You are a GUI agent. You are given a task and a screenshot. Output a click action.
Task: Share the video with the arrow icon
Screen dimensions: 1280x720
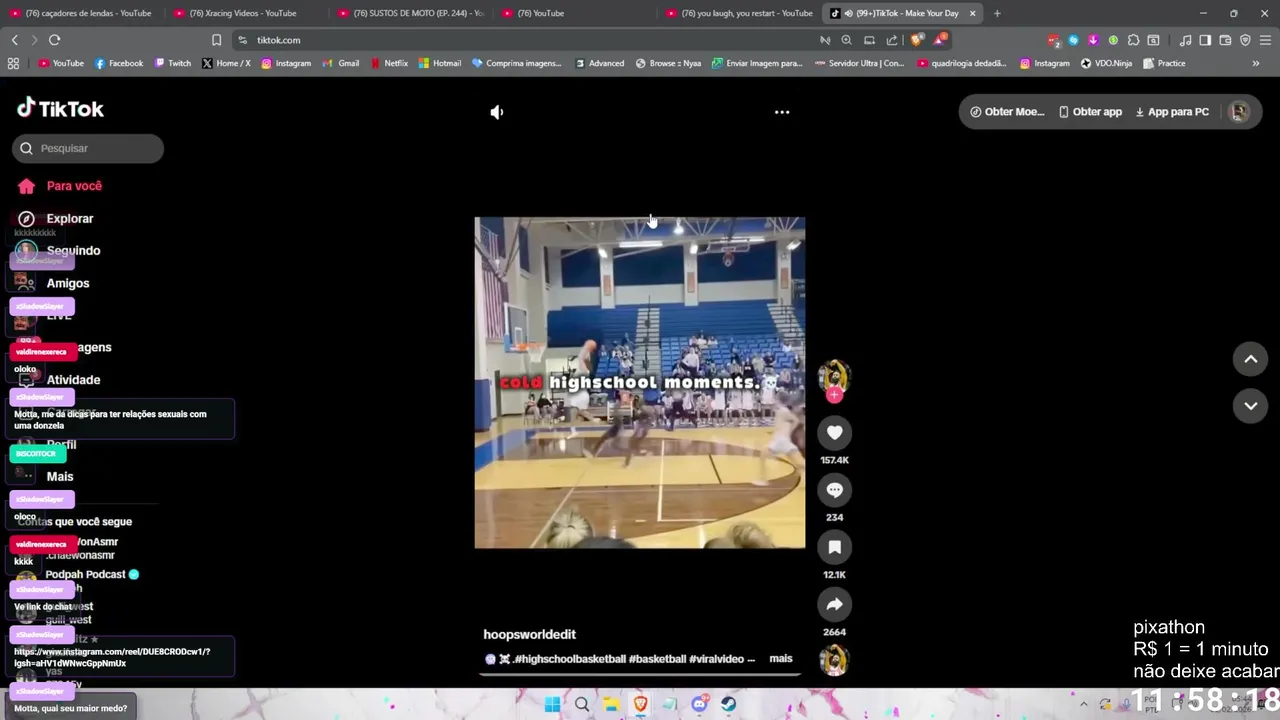[x=834, y=604]
